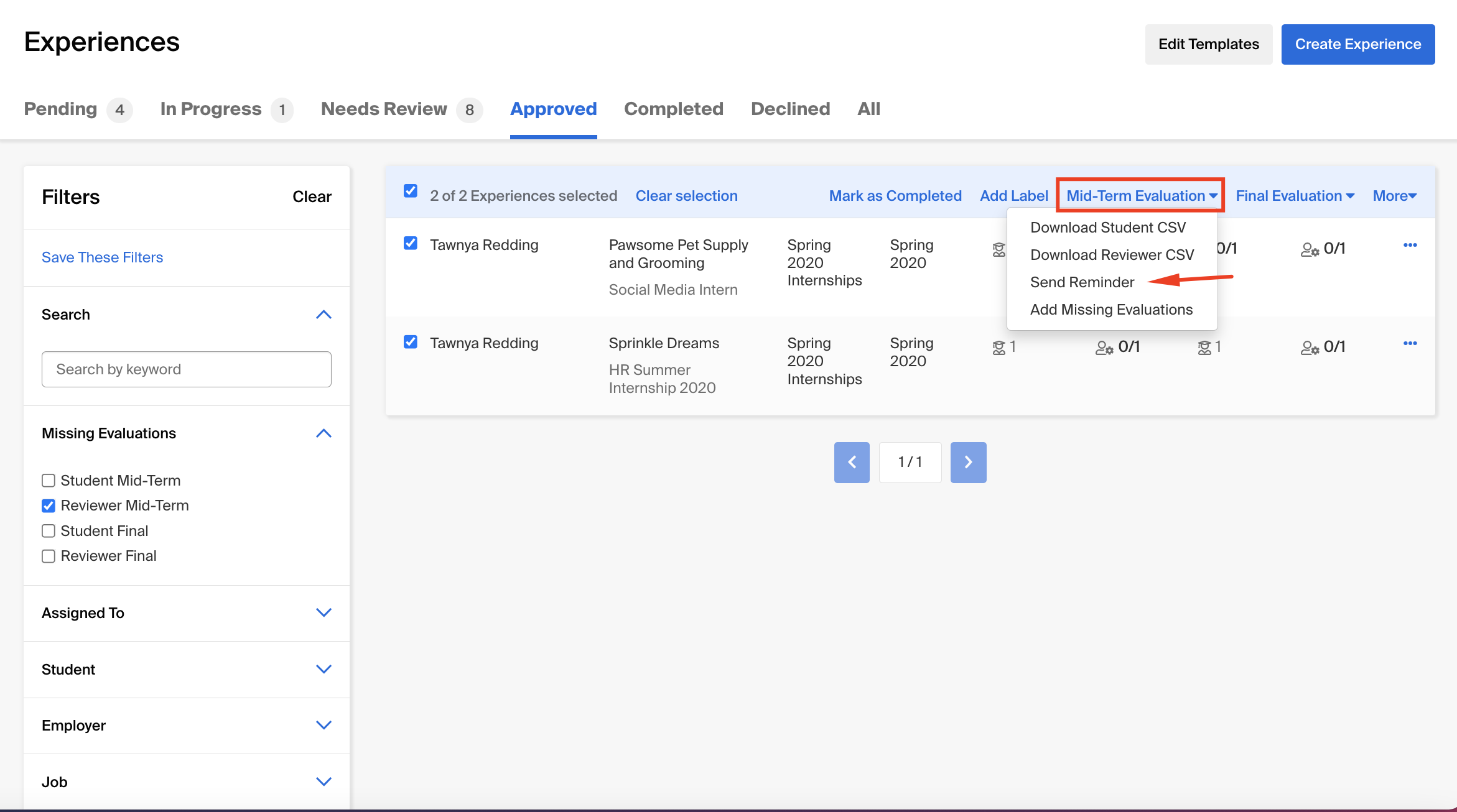Switch to the Needs Review tab
The width and height of the screenshot is (1457, 812).
coord(402,109)
